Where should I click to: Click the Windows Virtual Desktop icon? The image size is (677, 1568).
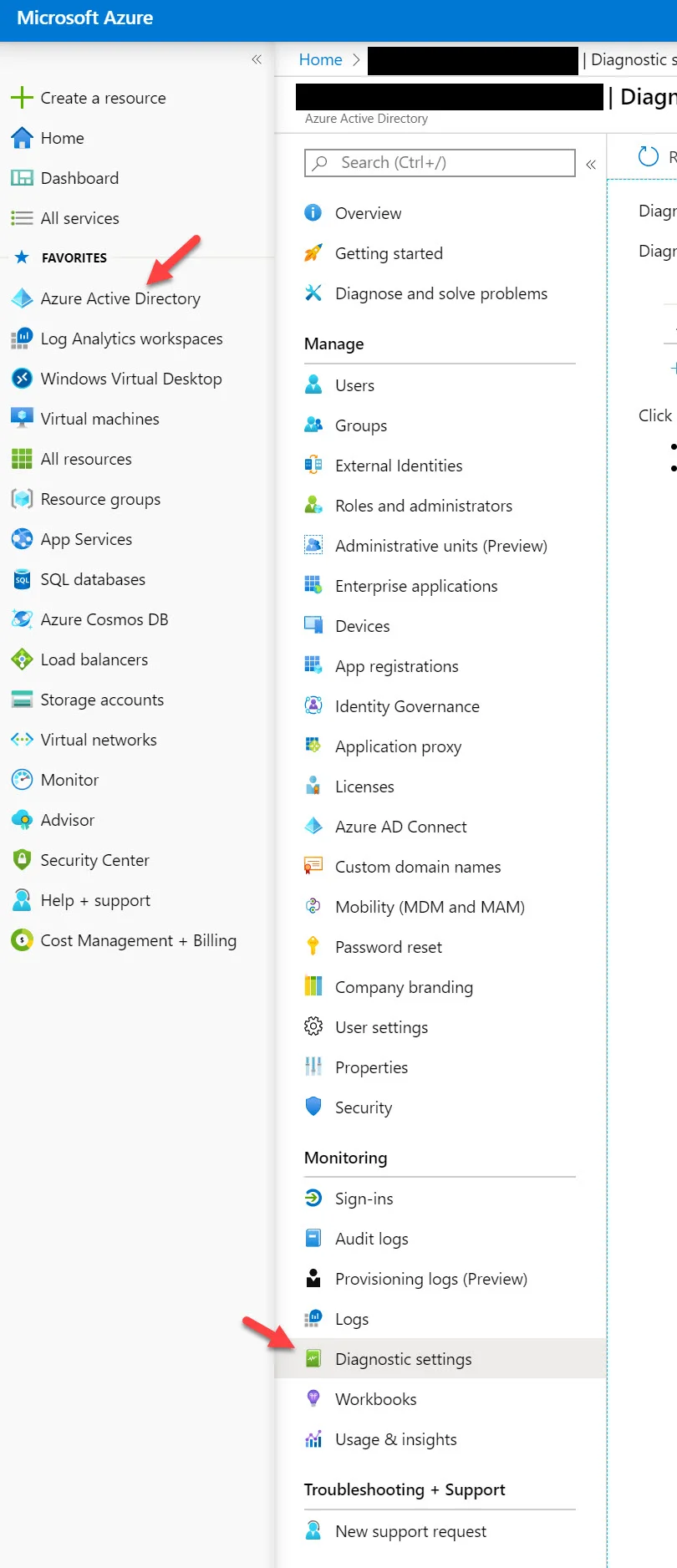[22, 379]
